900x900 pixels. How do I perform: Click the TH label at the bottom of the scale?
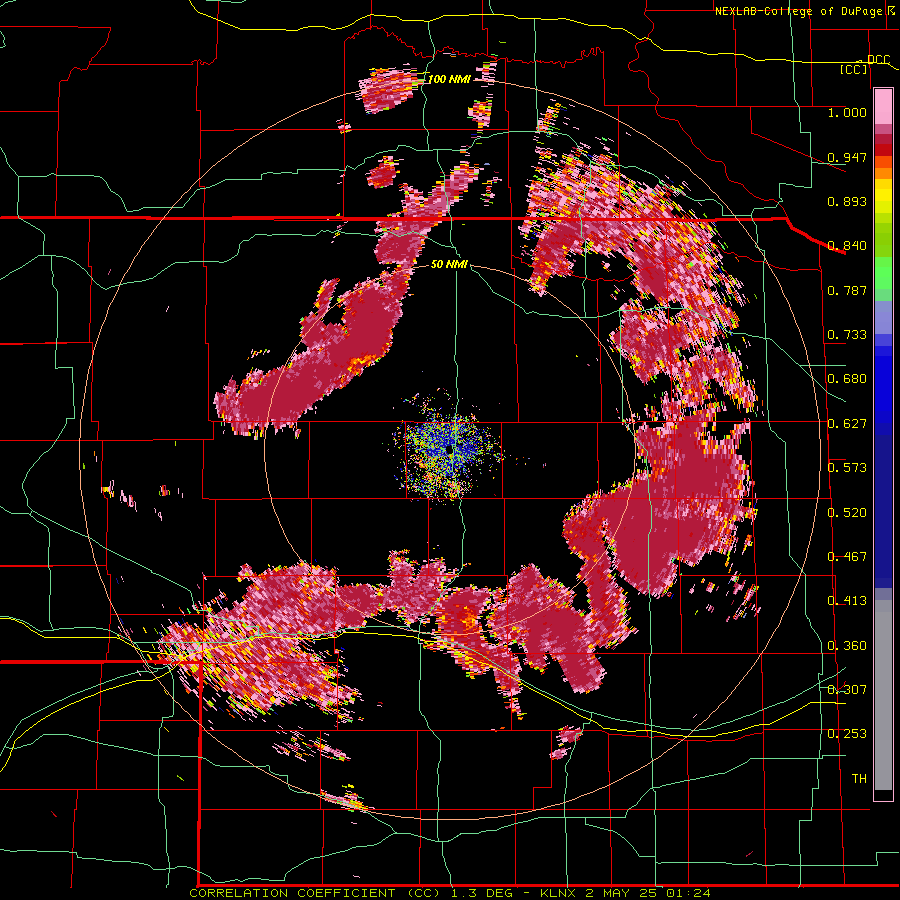coord(859,779)
